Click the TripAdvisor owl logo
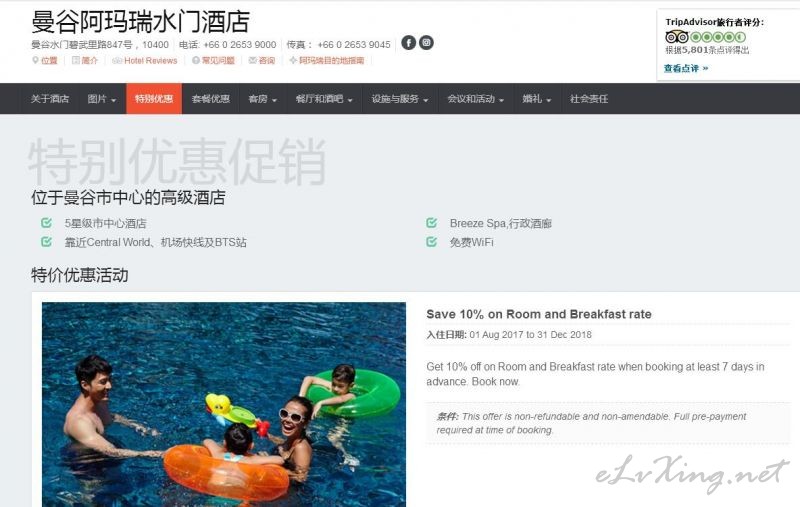The height and width of the screenshot is (507, 800). 677,37
